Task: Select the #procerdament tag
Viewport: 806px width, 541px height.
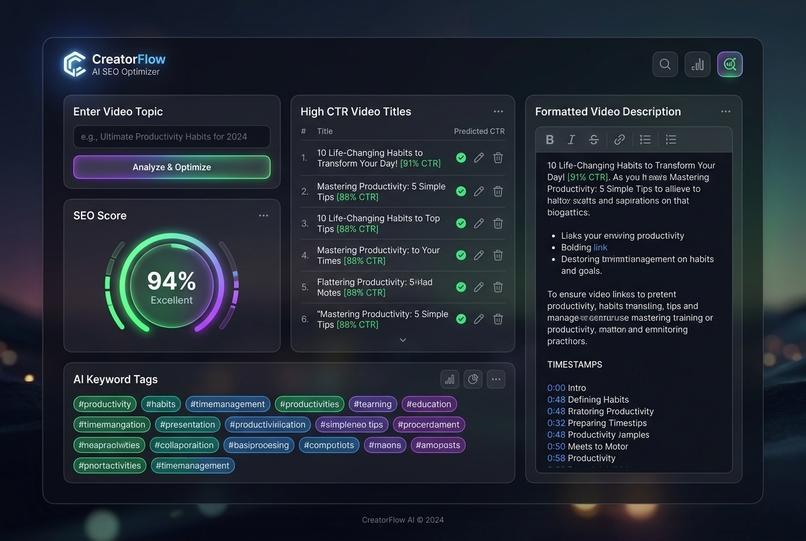Action: (x=429, y=425)
